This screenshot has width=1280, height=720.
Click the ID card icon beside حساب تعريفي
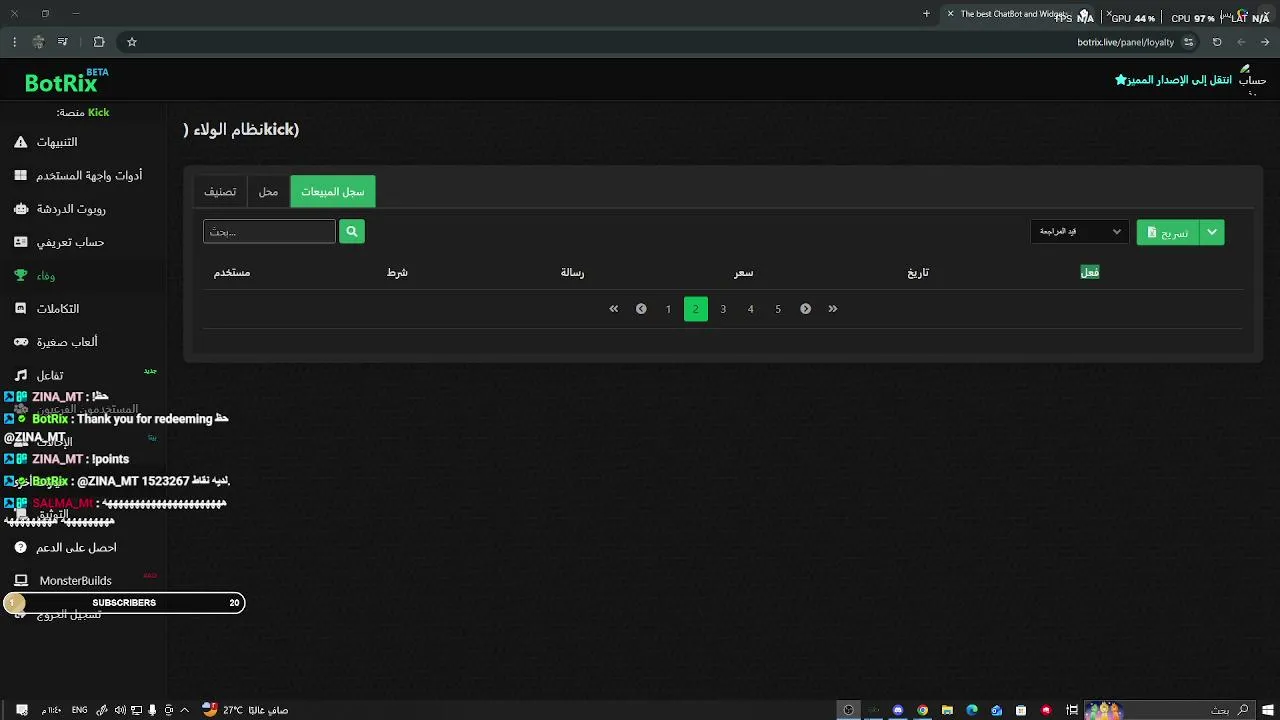coord(20,242)
